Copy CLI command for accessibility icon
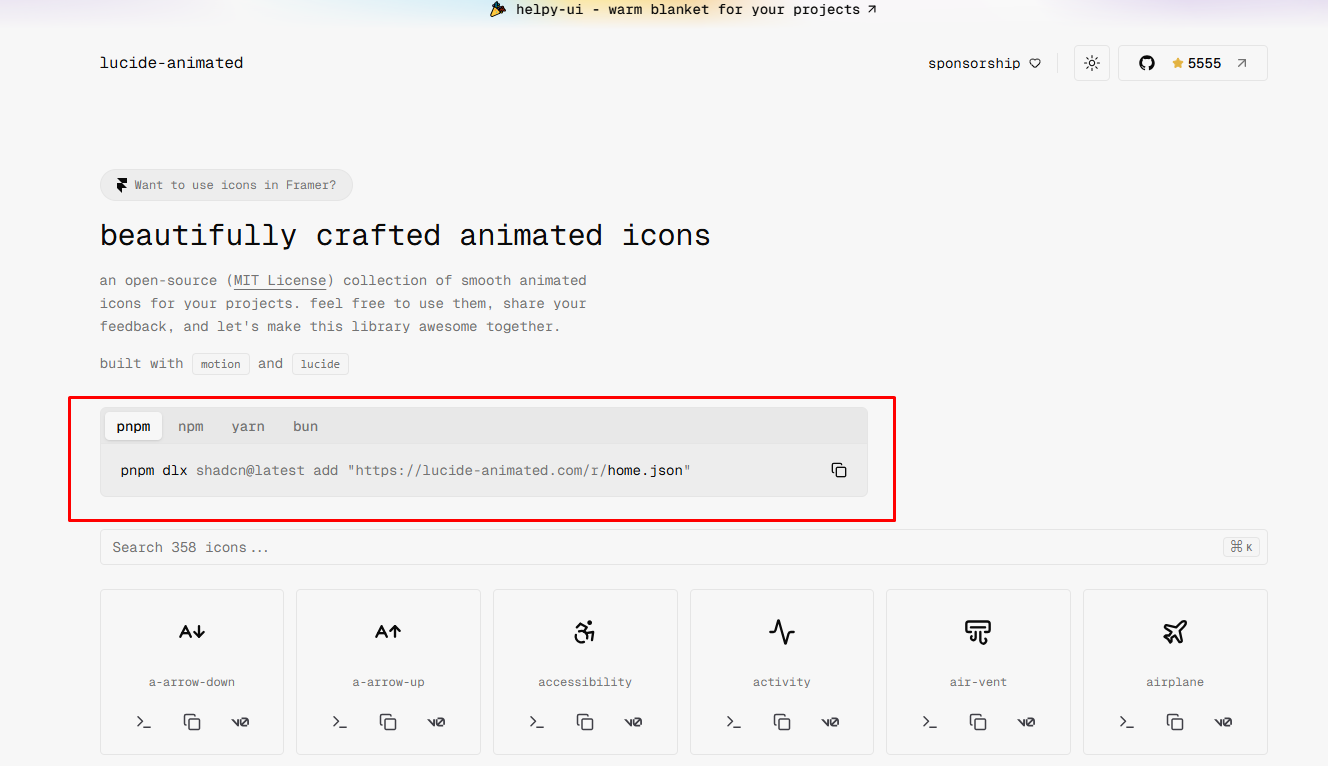Viewport: 1328px width, 766px height. (x=537, y=722)
